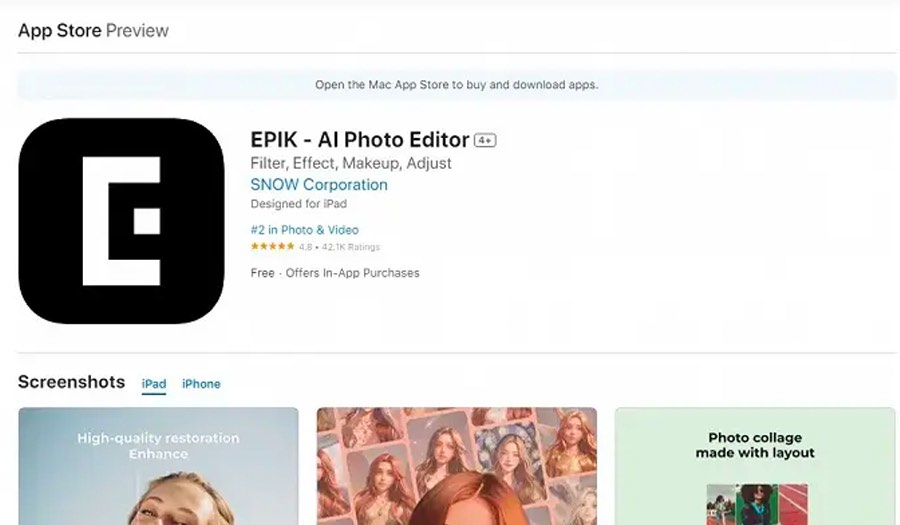This screenshot has height=525, width=900.
Task: Open the High-quality restoration Enhance screenshot
Action: pyautogui.click(x=158, y=466)
